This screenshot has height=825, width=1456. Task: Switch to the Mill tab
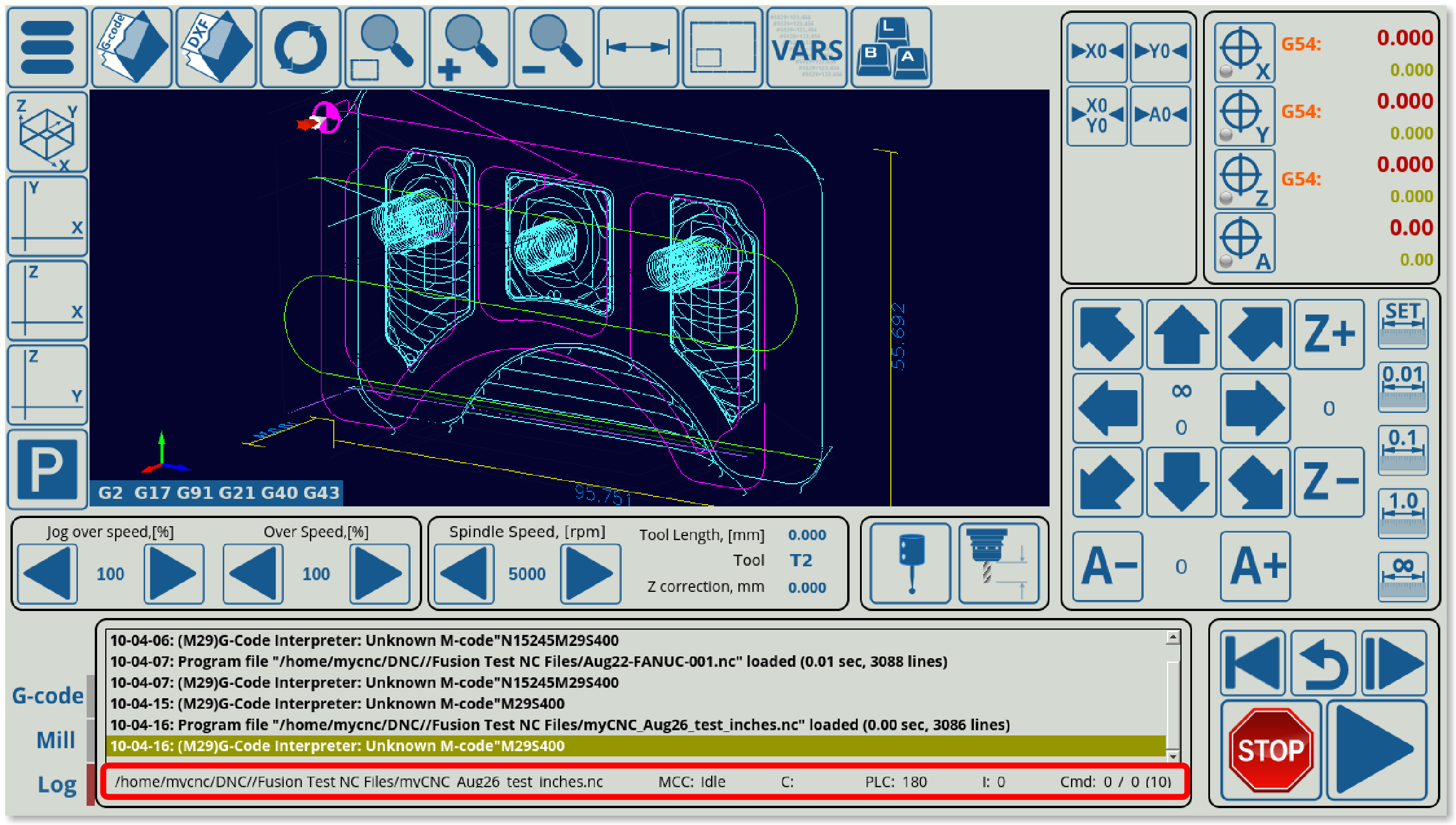coord(56,740)
